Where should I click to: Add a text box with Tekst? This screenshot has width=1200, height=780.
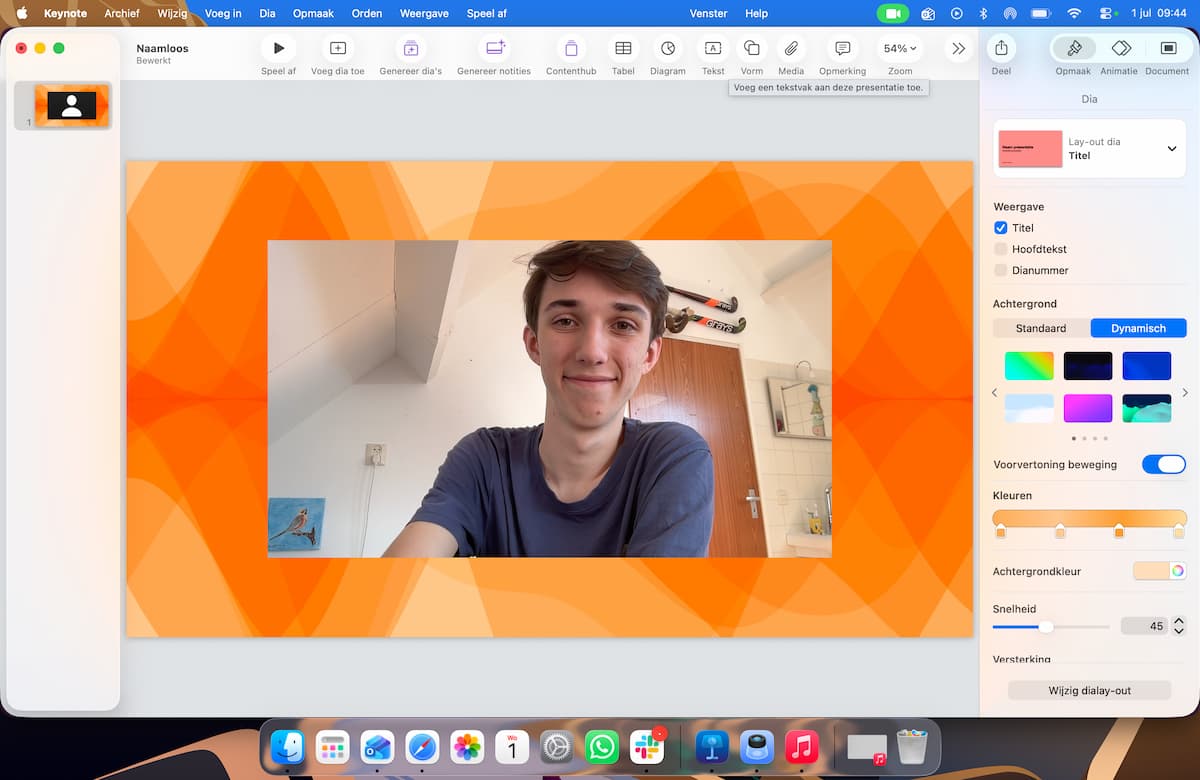713,48
